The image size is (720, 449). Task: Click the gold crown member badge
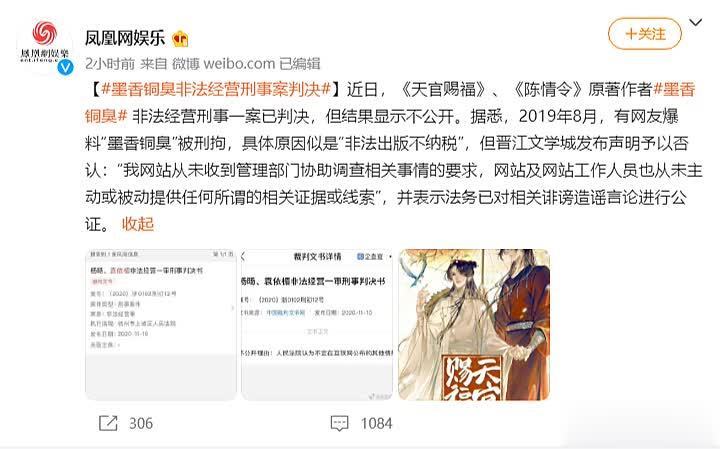pos(180,39)
